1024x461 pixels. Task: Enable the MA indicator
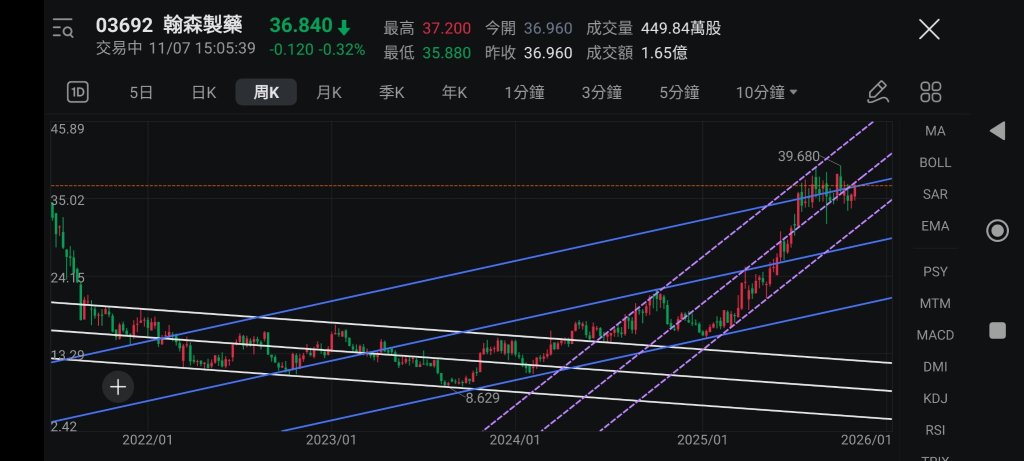[935, 131]
